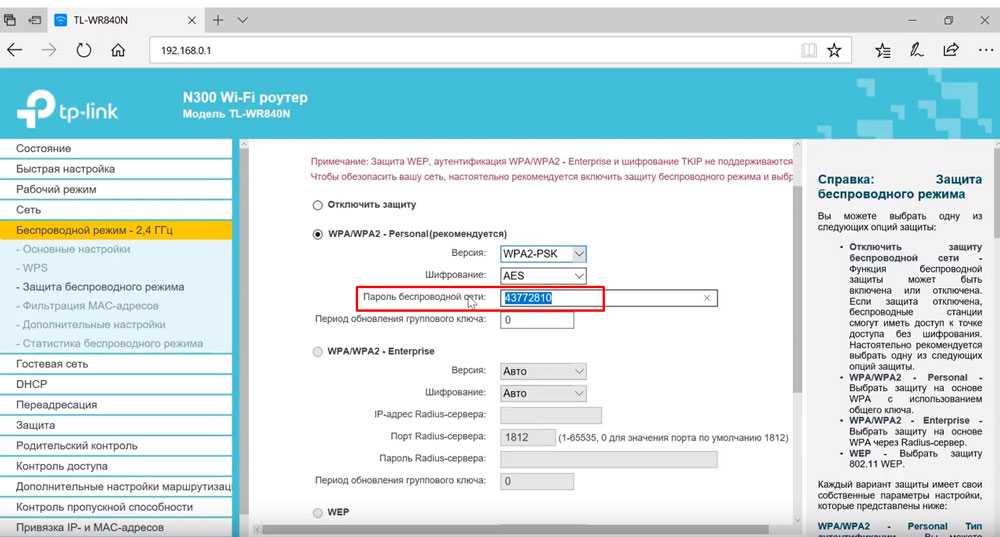This screenshot has height=537, width=1000.
Task: Open new browser tab plus icon
Action: pyautogui.click(x=217, y=20)
